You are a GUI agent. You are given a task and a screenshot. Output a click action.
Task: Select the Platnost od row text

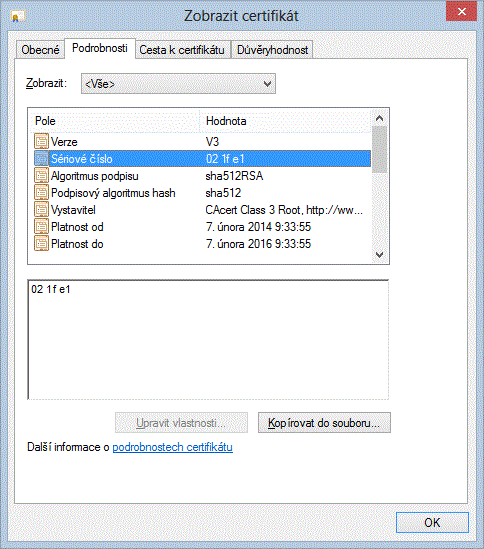(77, 227)
